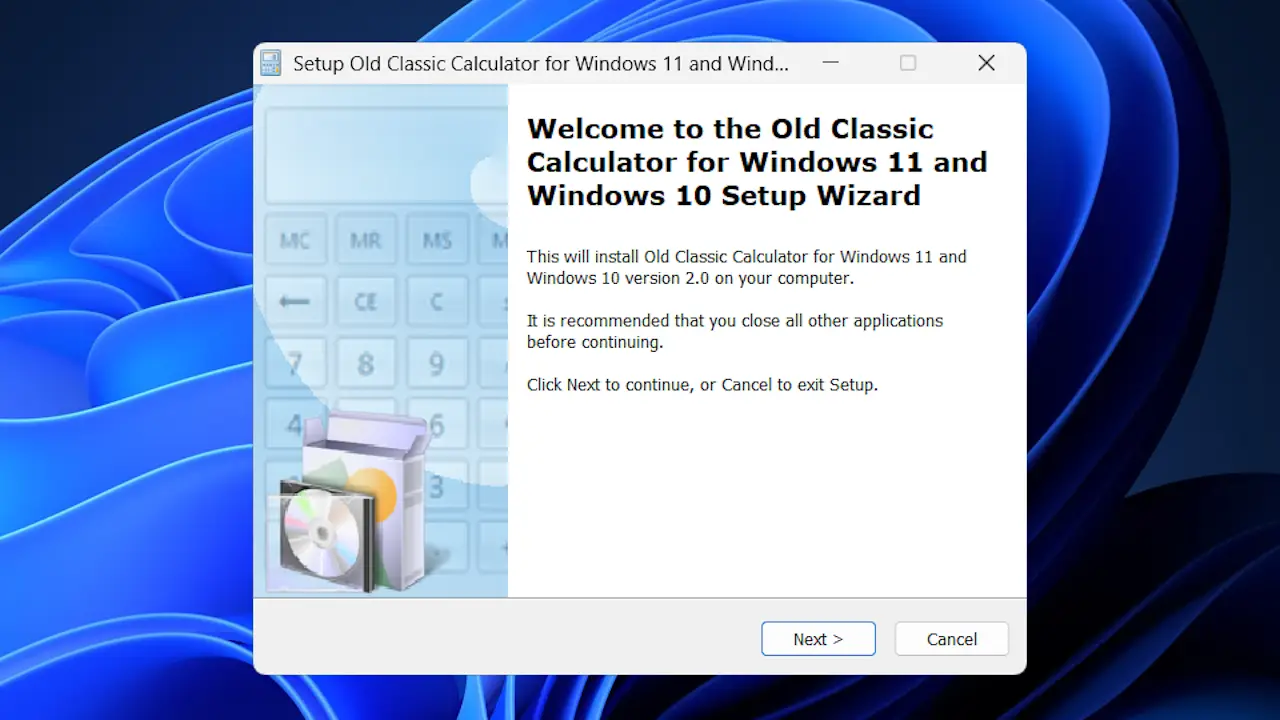Click the software box and disc image

point(350,500)
